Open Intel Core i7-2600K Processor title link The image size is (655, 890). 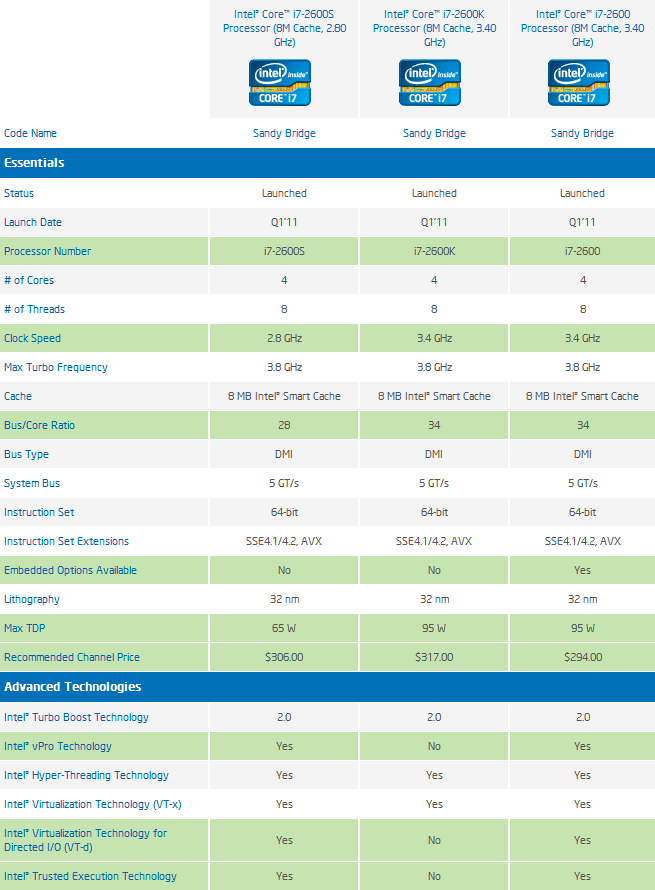[x=434, y=28]
